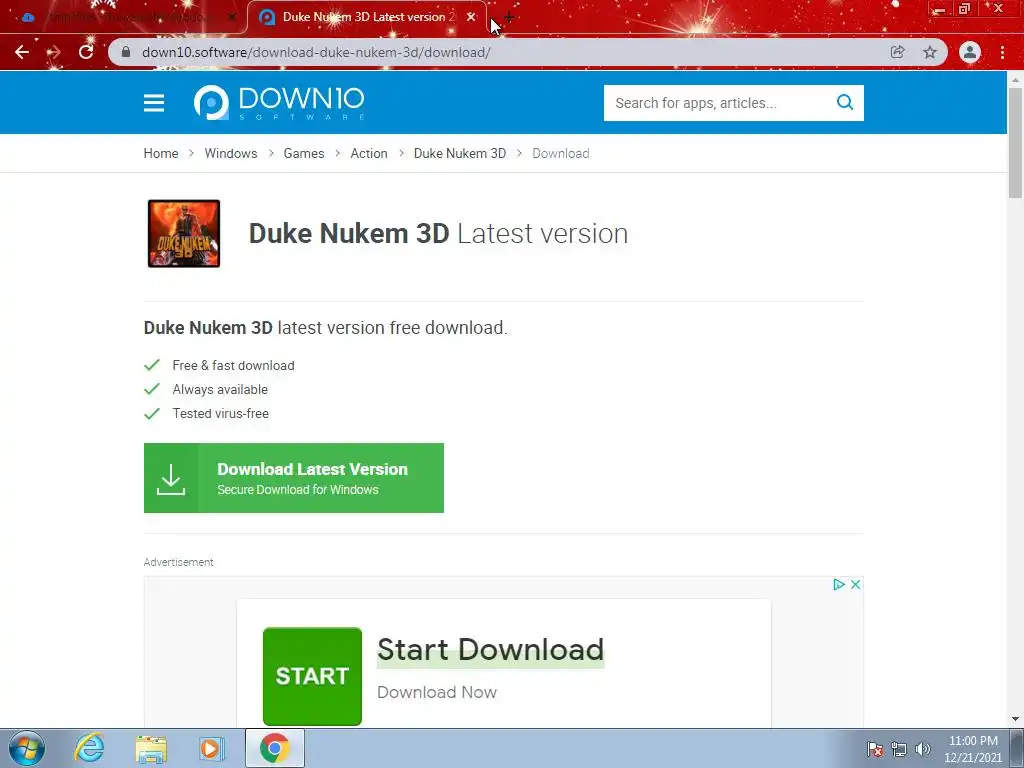Click the 'Always available' text
The height and width of the screenshot is (768, 1024).
[220, 390]
